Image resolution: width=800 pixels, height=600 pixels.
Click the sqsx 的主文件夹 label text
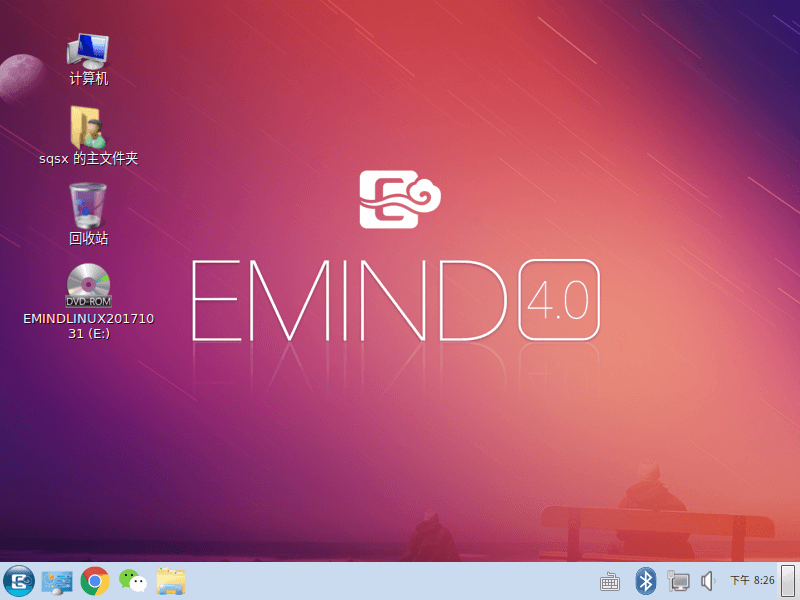pyautogui.click(x=89, y=159)
